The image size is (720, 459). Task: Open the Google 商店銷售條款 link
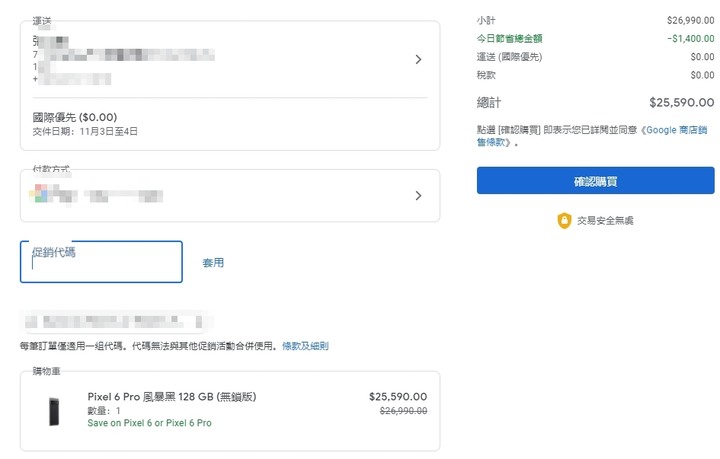pos(592,136)
